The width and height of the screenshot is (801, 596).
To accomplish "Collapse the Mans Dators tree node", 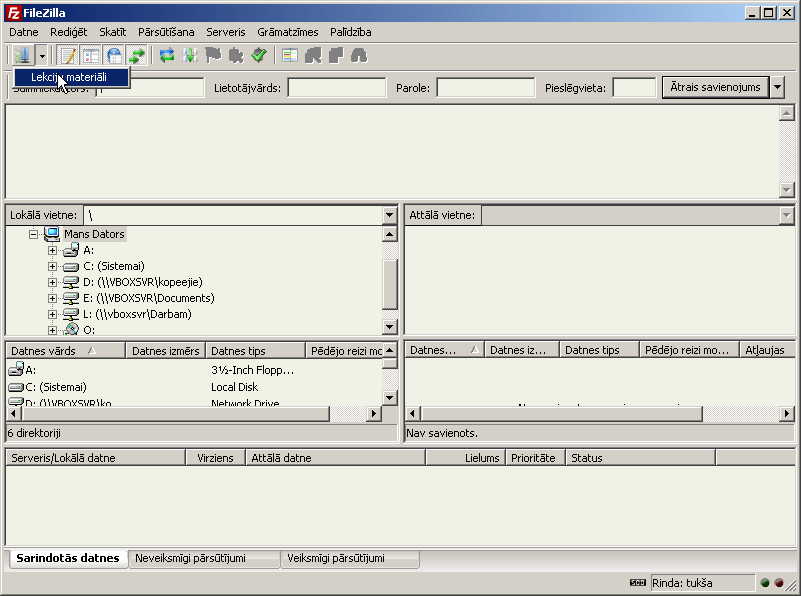I will point(34,234).
